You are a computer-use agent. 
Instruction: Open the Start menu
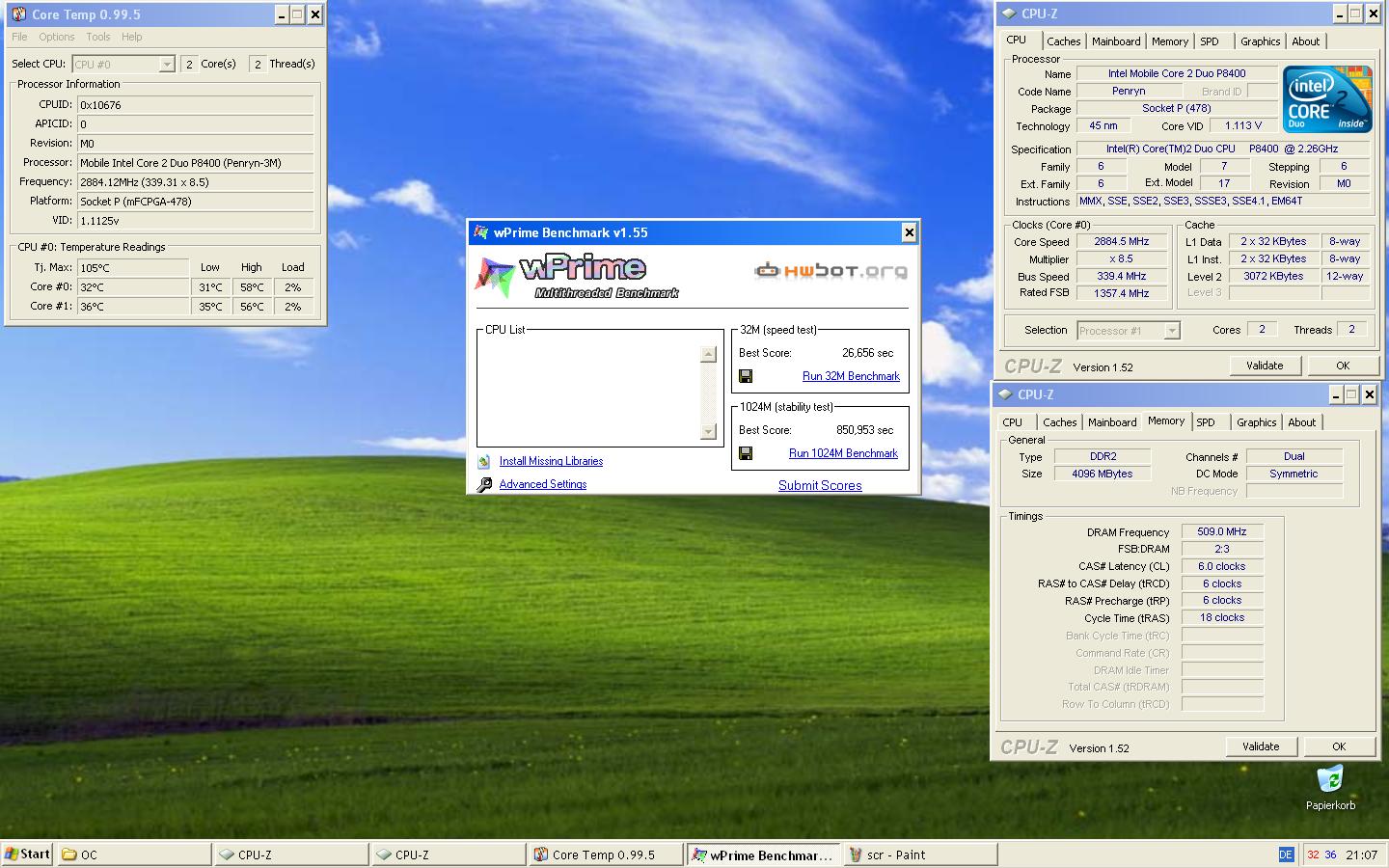27,854
